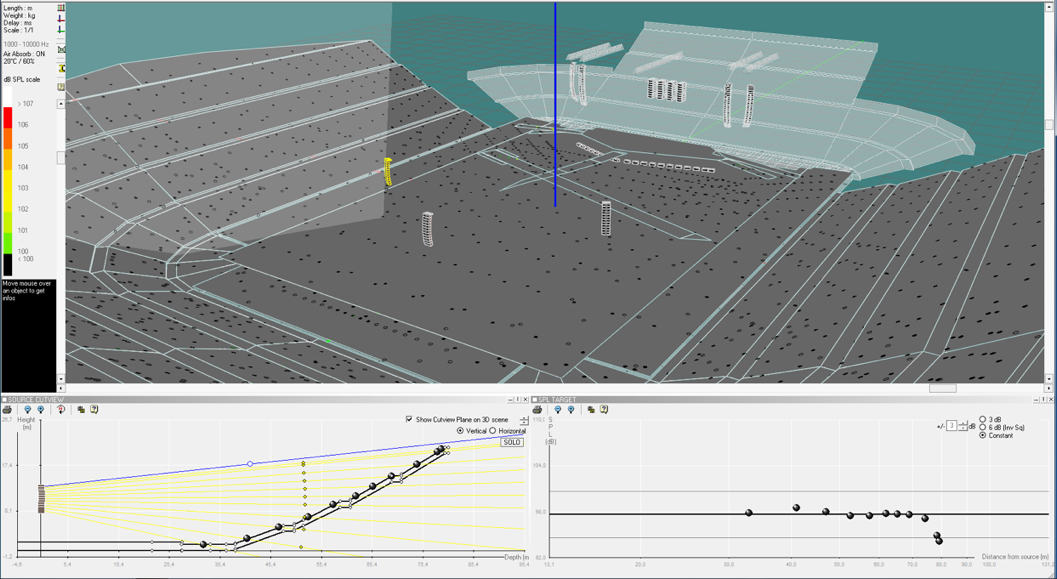
Task: Click the black <100 dB color swatch
Action: pos(7,265)
